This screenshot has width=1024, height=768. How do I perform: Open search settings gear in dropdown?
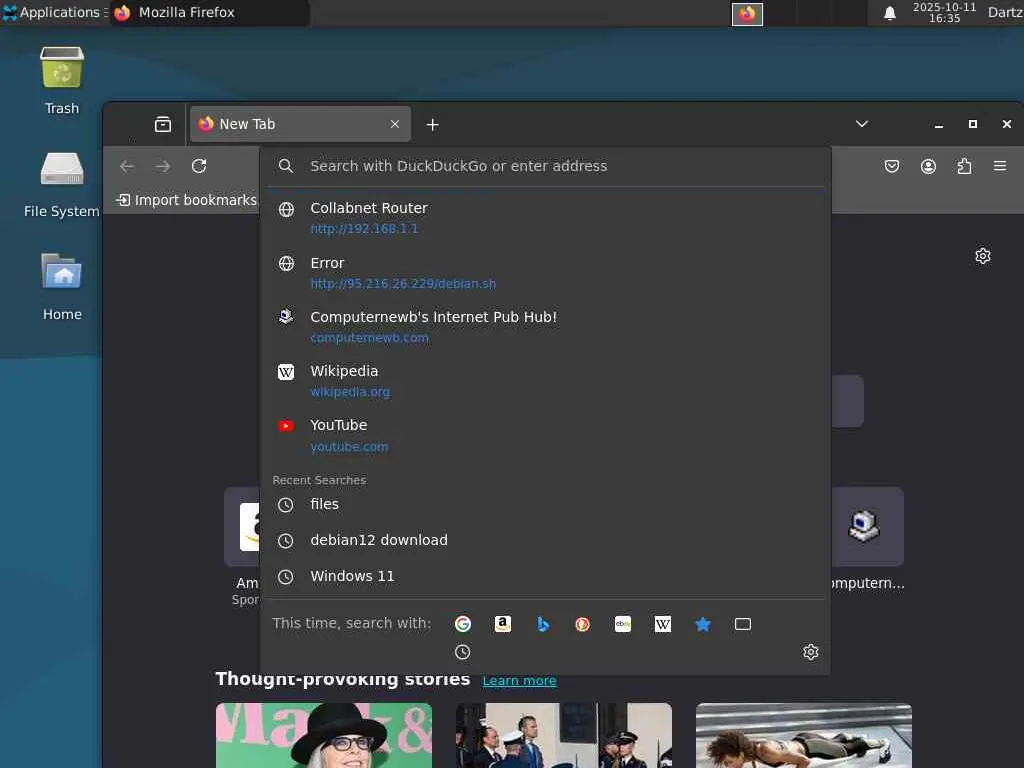click(x=810, y=652)
